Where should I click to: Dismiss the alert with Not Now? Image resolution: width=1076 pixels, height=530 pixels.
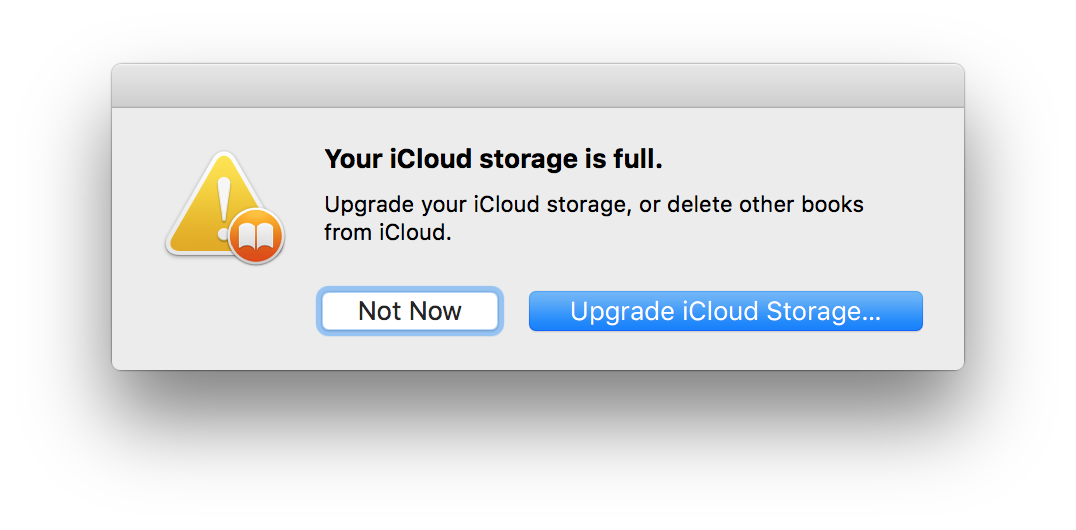click(x=409, y=311)
